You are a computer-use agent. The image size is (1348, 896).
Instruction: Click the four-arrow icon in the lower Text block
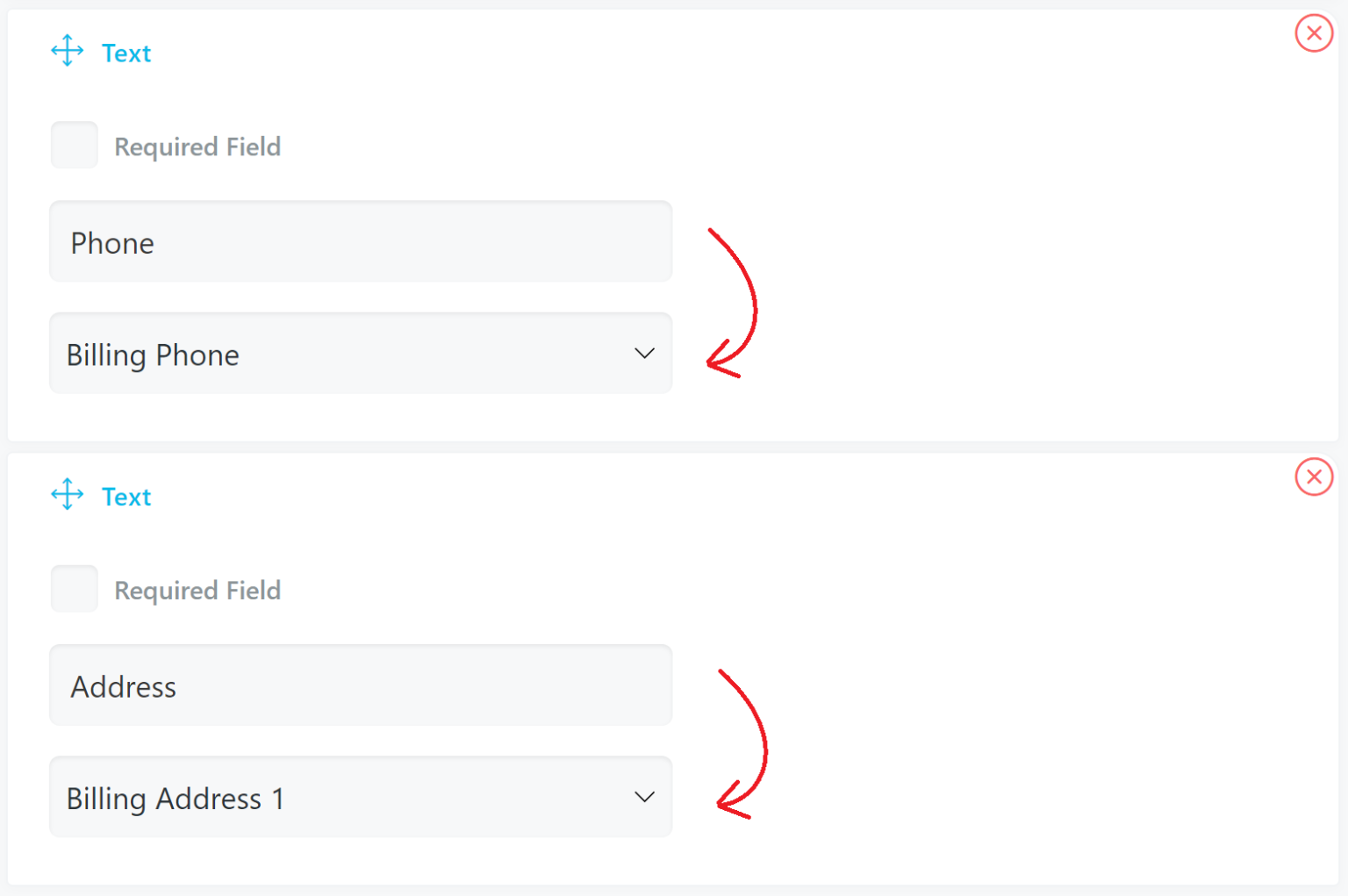pos(66,494)
